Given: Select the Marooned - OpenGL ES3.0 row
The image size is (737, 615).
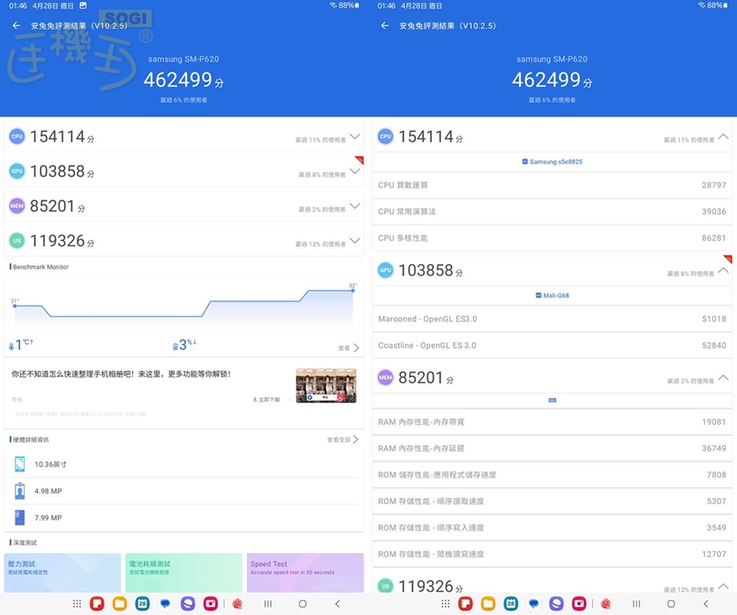Looking at the screenshot, I should point(552,319).
